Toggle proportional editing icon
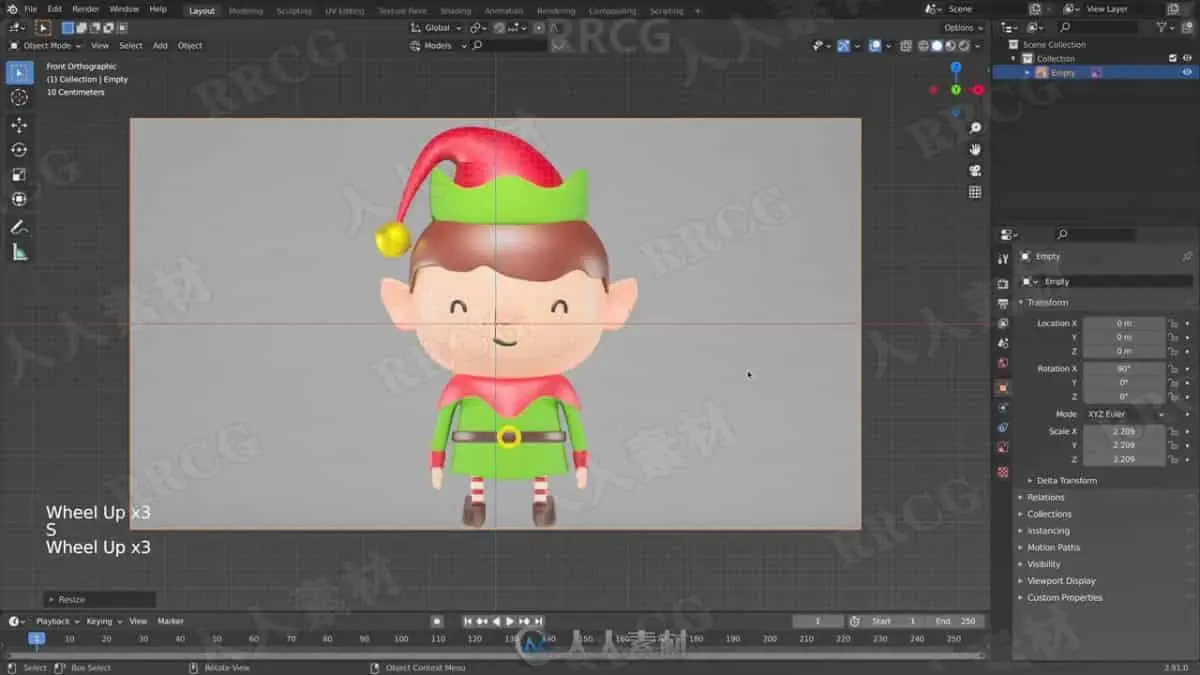The image size is (1200, 675). (x=539, y=28)
